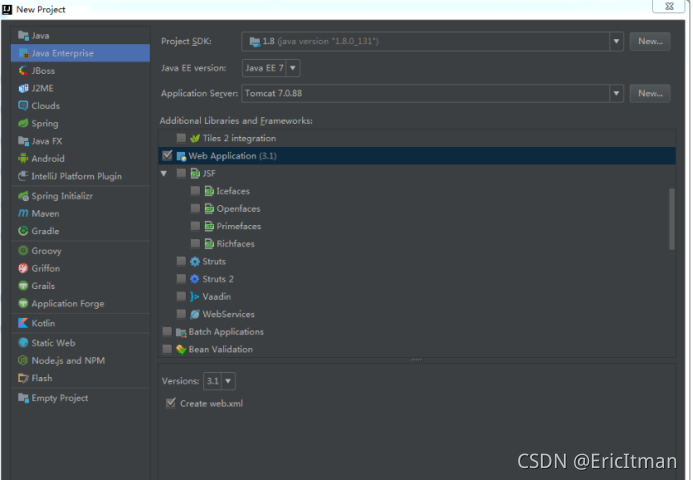Click the splitter handle below frameworks list
The width and height of the screenshot is (693, 480).
pos(417,360)
